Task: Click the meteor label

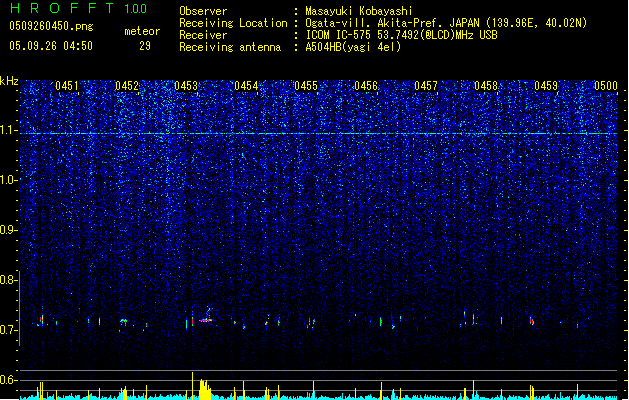Action: coord(142,31)
